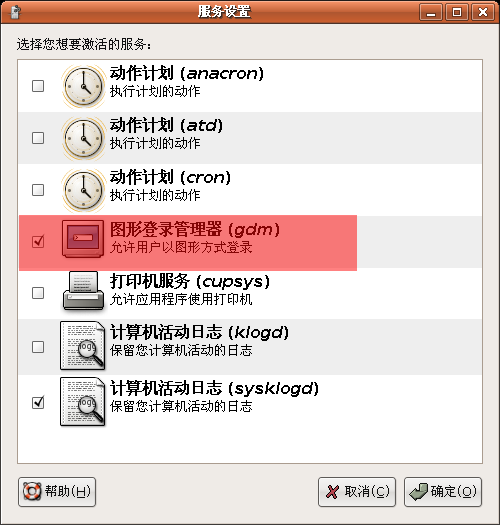This screenshot has width=500, height=525.
Task: Enable the anacron service checkbox
Action: pyautogui.click(x=38, y=86)
